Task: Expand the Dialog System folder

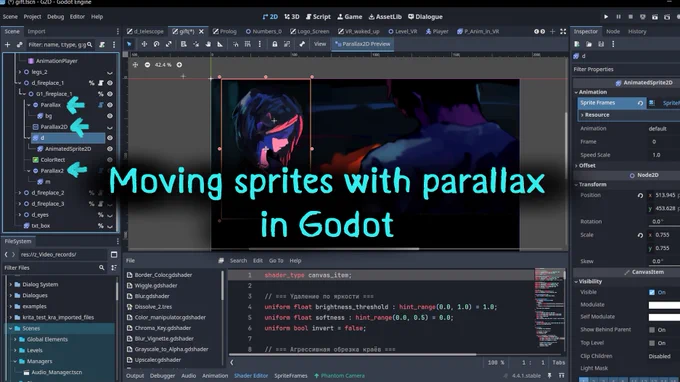Action: [x=11, y=284]
